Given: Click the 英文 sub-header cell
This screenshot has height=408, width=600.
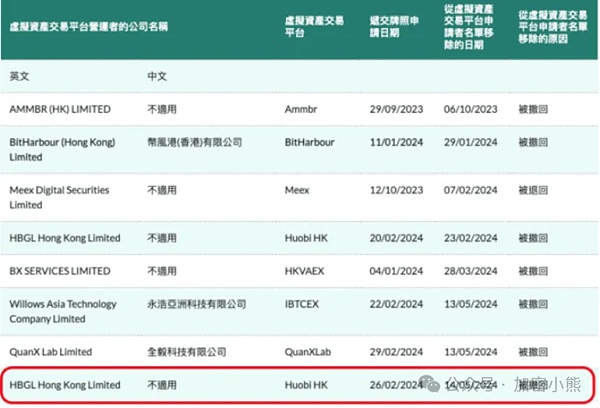Looking at the screenshot, I should (19, 76).
